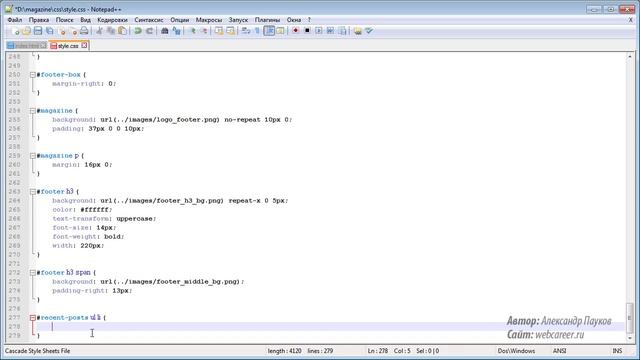The height and width of the screenshot is (360, 640).
Task: Redo edit using Redo toolbar icon
Action: pyautogui.click(x=149, y=31)
